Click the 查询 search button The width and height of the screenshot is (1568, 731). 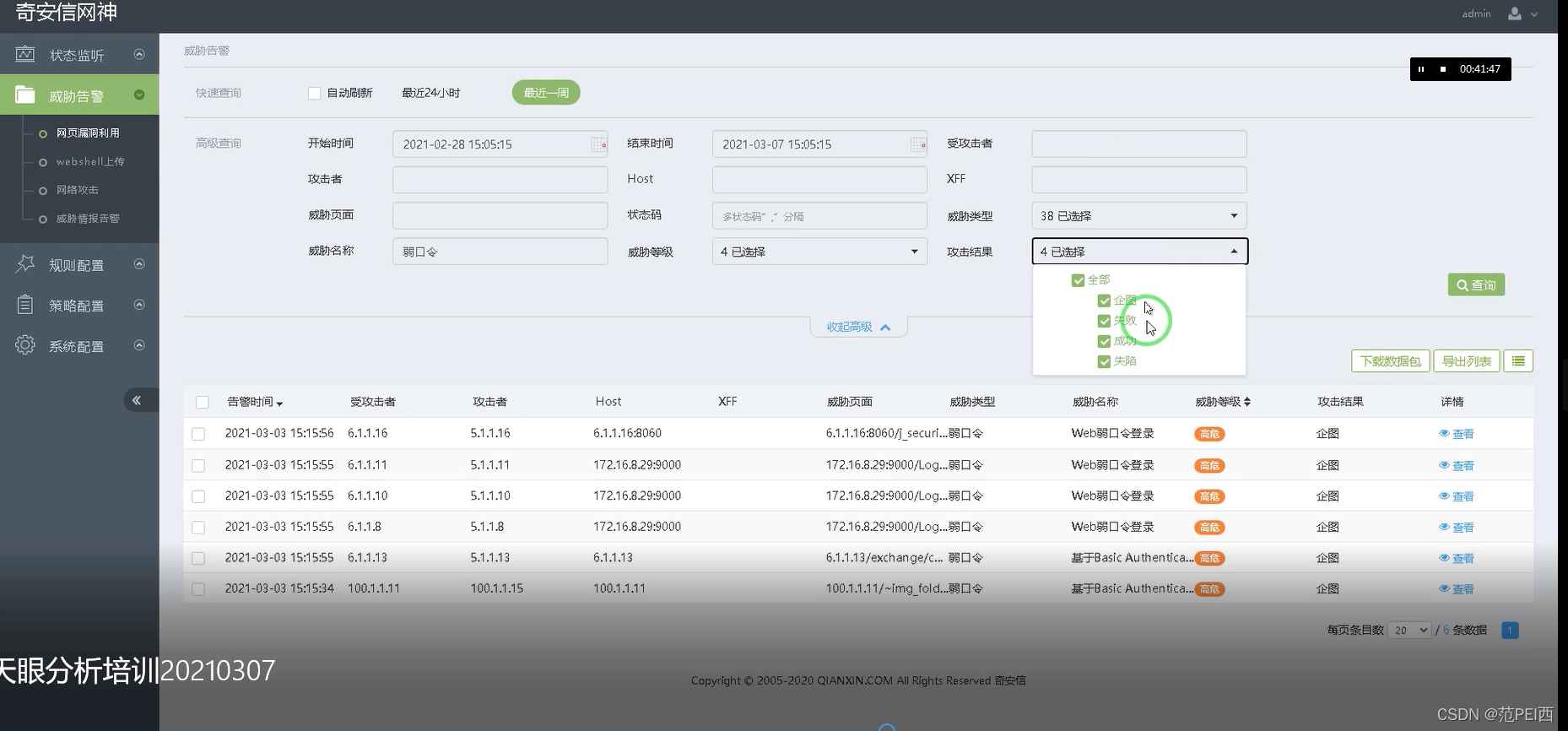pyautogui.click(x=1476, y=285)
